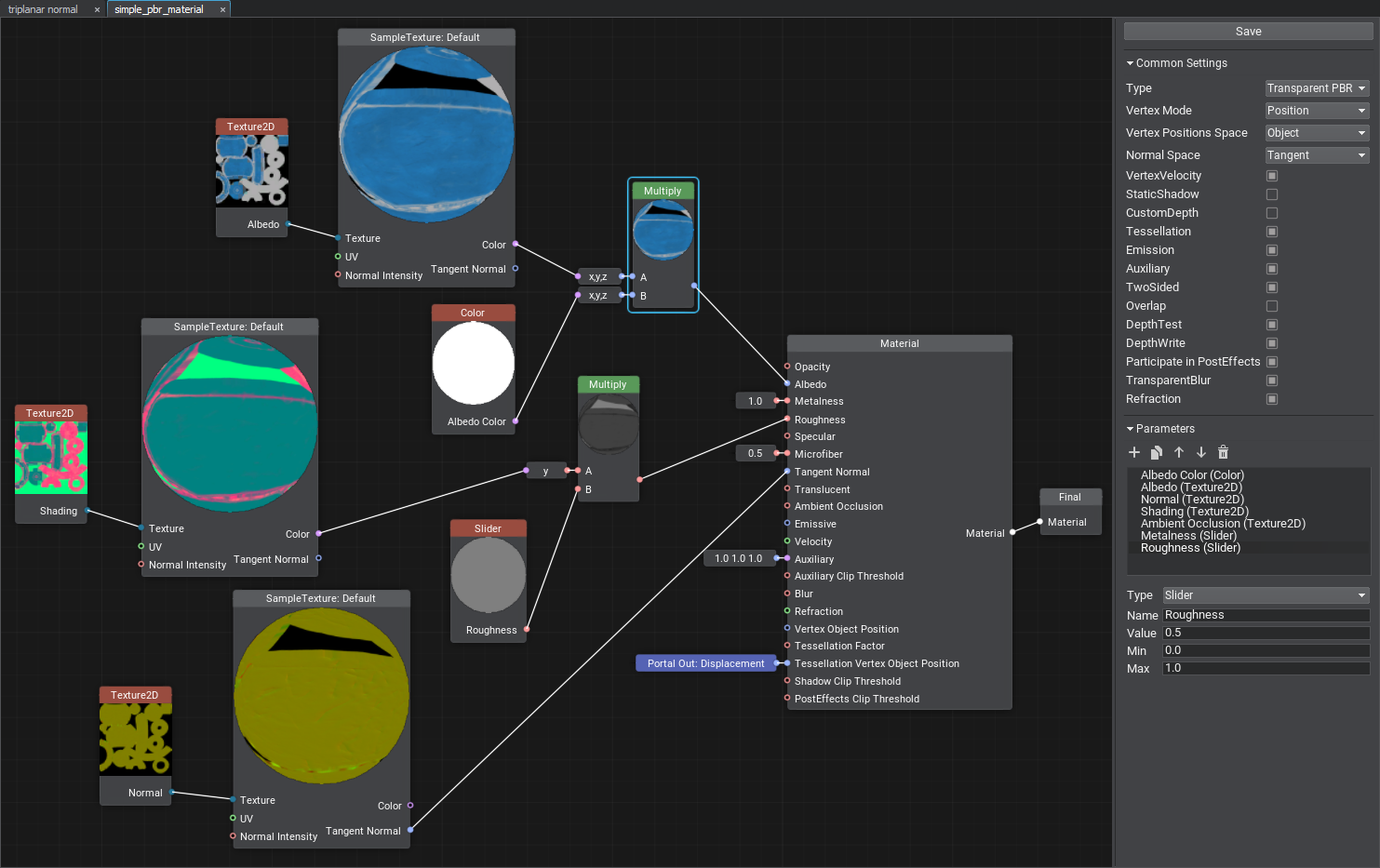Click the gray Roughness slider node preview
Viewport: 1380px width, 868px height.
point(489,575)
